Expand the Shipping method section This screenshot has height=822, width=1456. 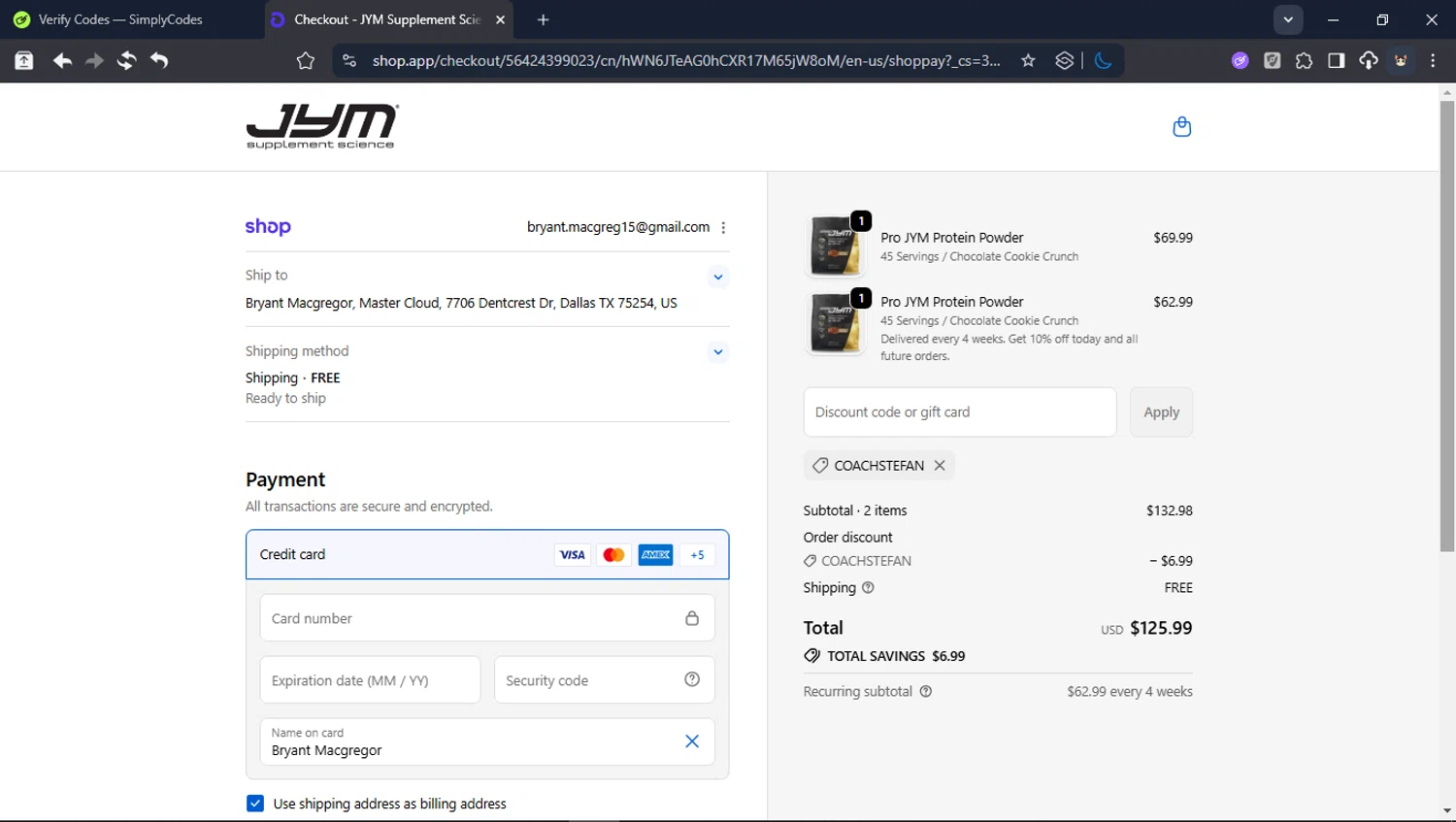[x=718, y=352]
